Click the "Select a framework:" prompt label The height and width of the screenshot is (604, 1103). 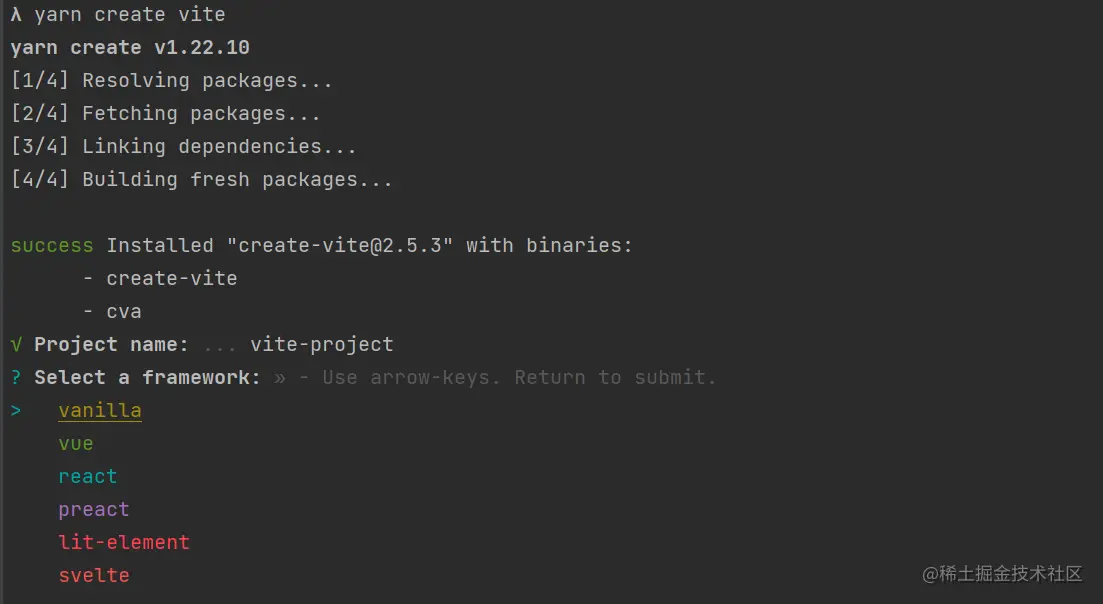(148, 378)
